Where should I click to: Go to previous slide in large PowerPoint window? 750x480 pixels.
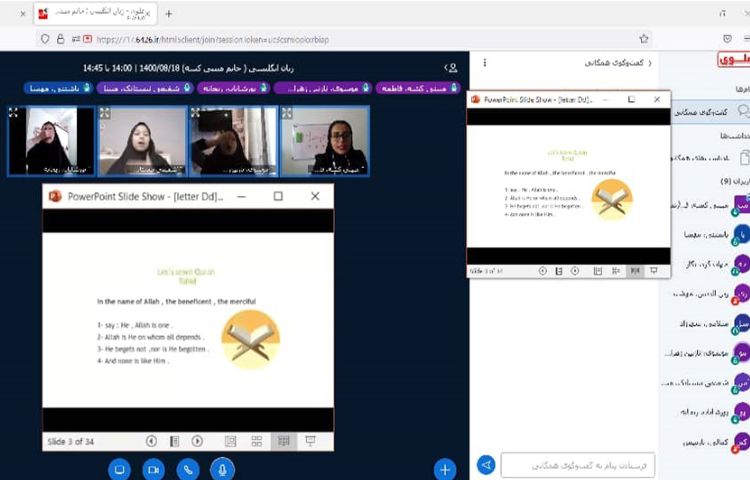click(151, 441)
